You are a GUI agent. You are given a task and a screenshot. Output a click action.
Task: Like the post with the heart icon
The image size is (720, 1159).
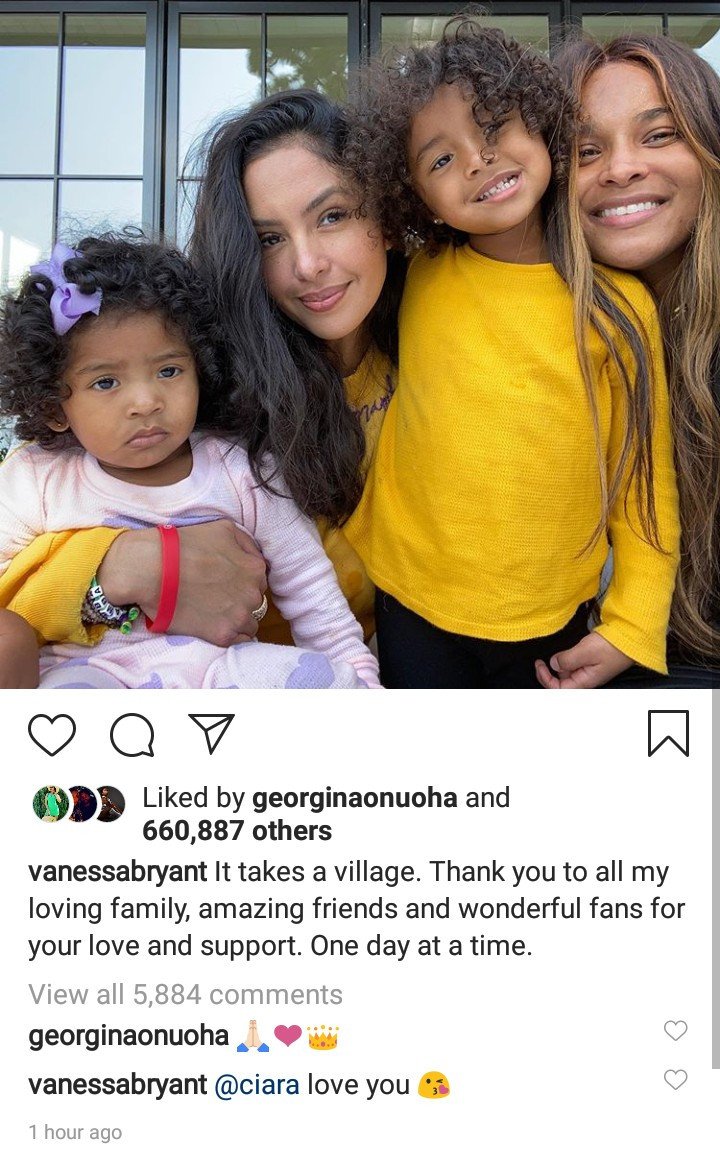52,734
